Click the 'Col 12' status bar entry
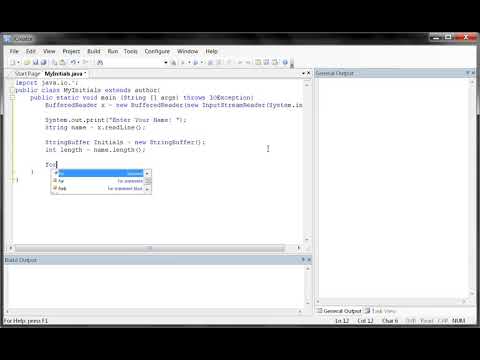The image size is (480, 360). [x=365, y=321]
